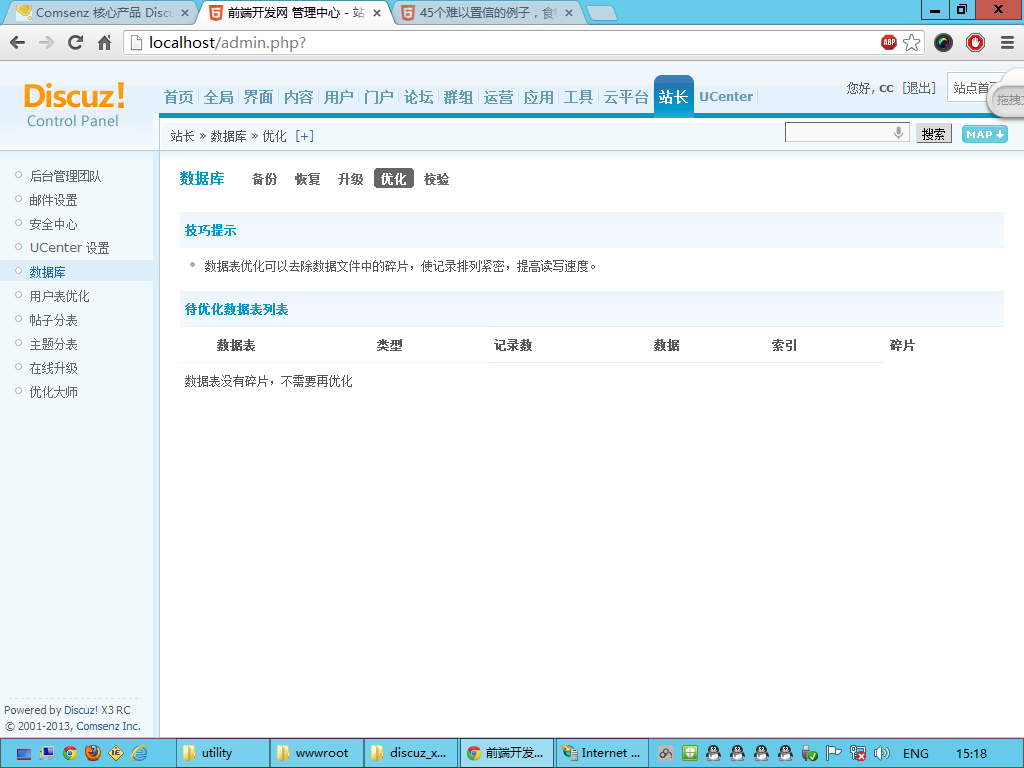Open browser home page icon

coord(104,43)
